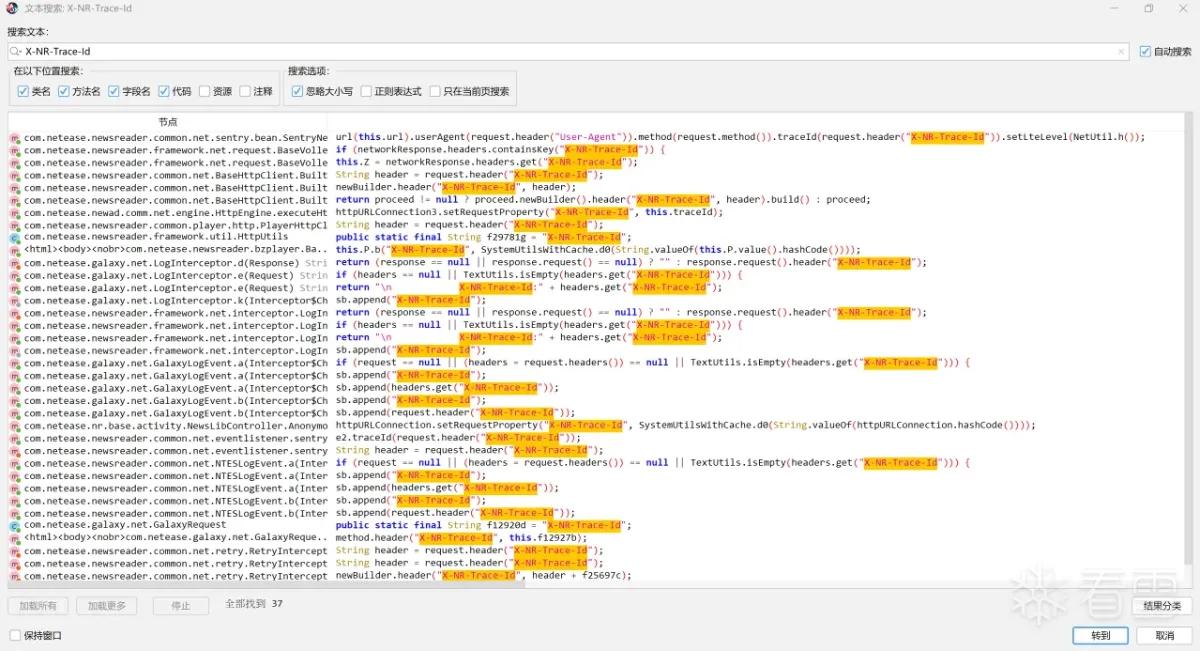Click inside the search text field

[x=570, y=51]
